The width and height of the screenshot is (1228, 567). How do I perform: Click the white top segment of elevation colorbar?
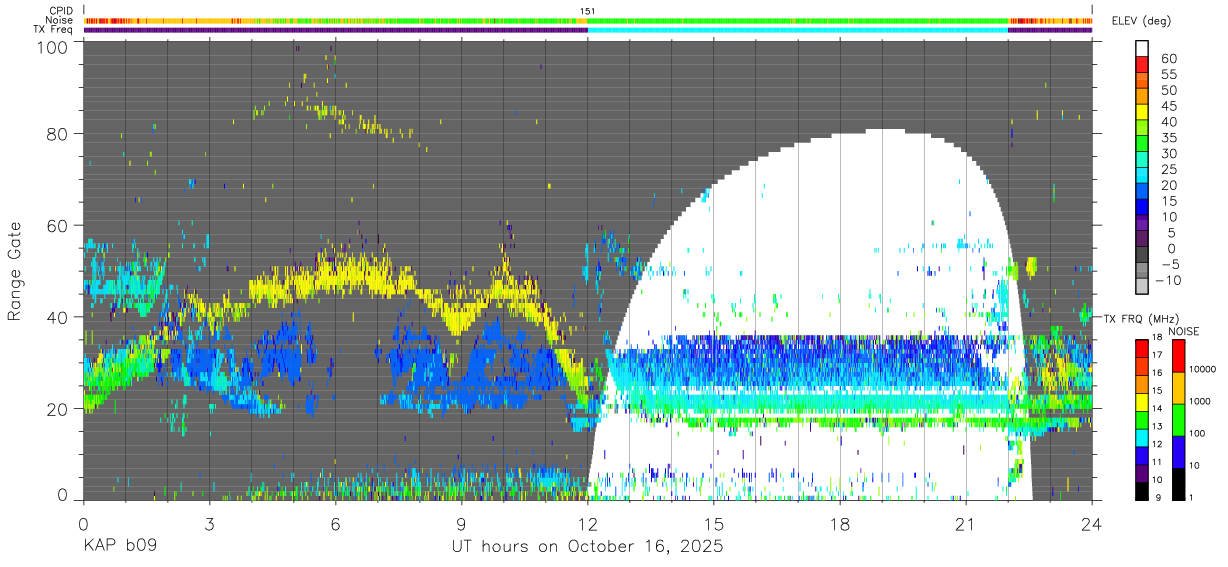[x=1142, y=48]
